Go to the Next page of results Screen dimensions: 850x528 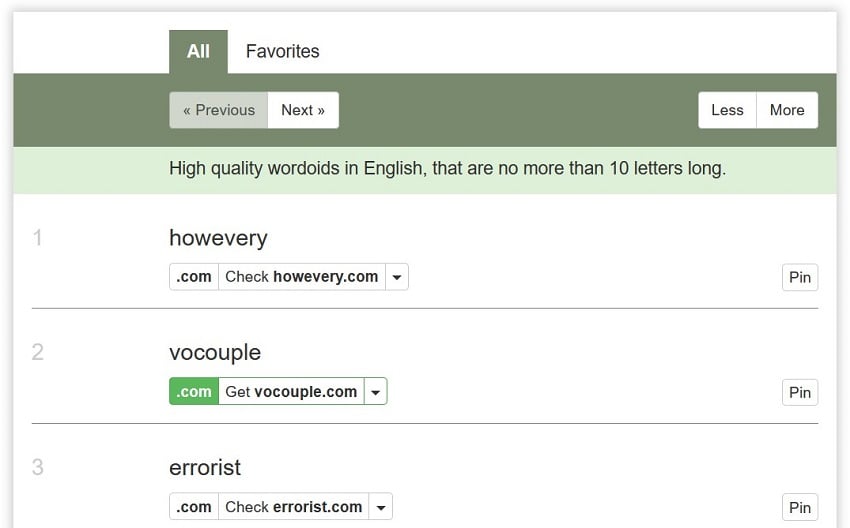303,110
